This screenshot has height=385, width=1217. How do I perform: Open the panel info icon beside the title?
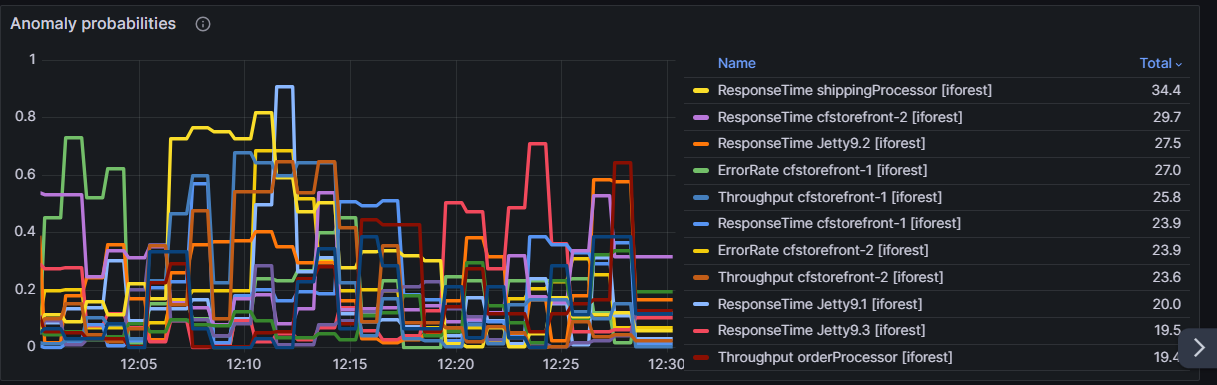coord(203,23)
